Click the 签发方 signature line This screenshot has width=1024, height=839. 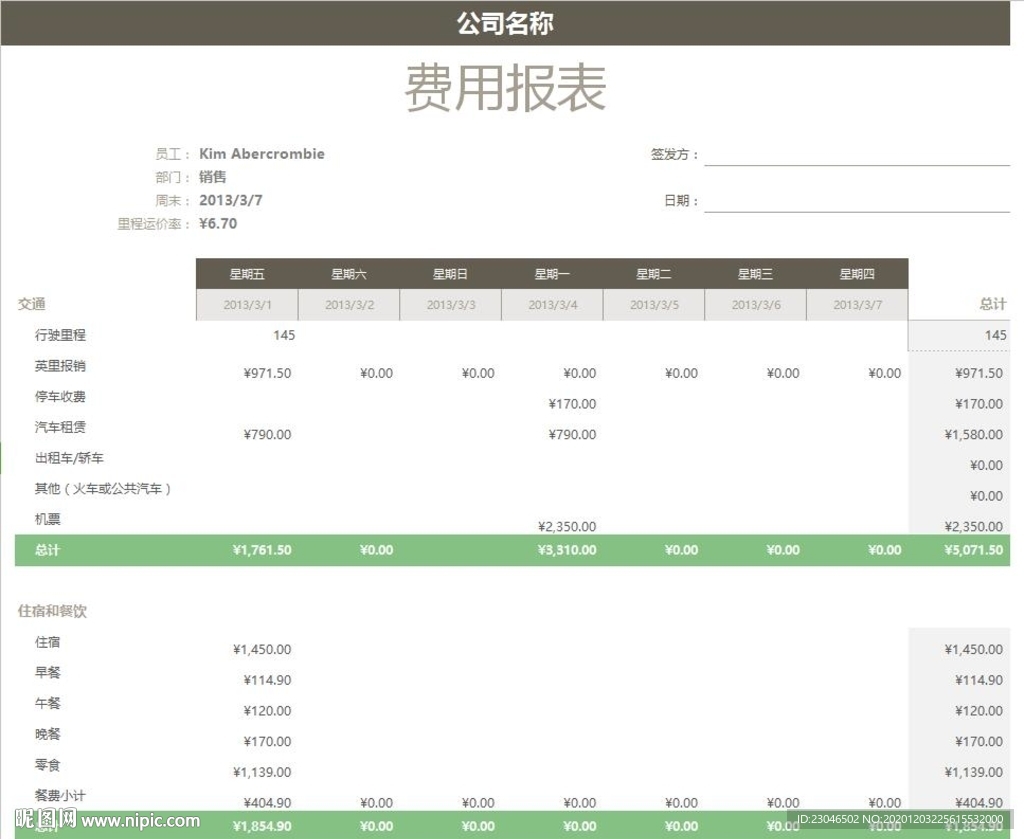click(x=856, y=156)
